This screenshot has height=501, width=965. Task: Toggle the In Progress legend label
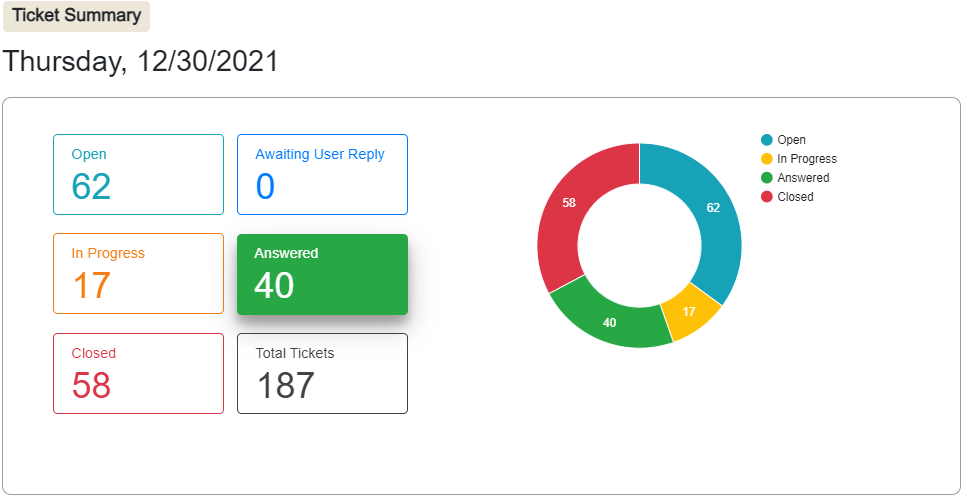(806, 159)
